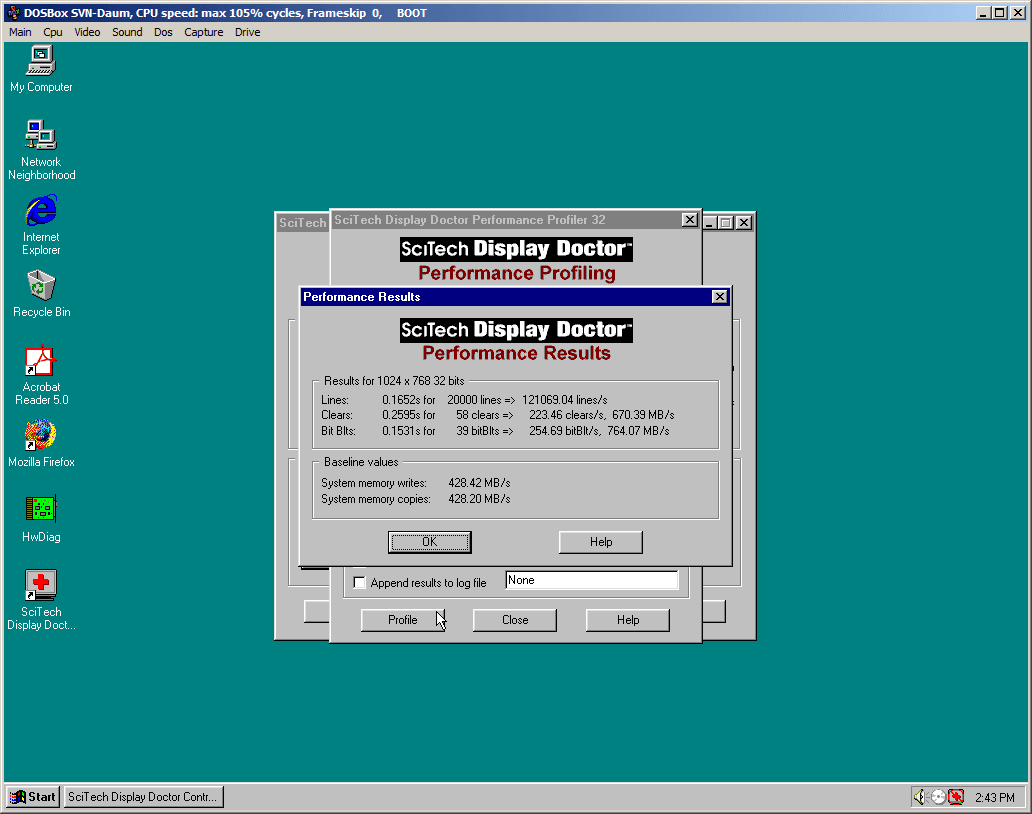This screenshot has height=814, width=1032.
Task: Open the Capture menu
Action: 203,32
